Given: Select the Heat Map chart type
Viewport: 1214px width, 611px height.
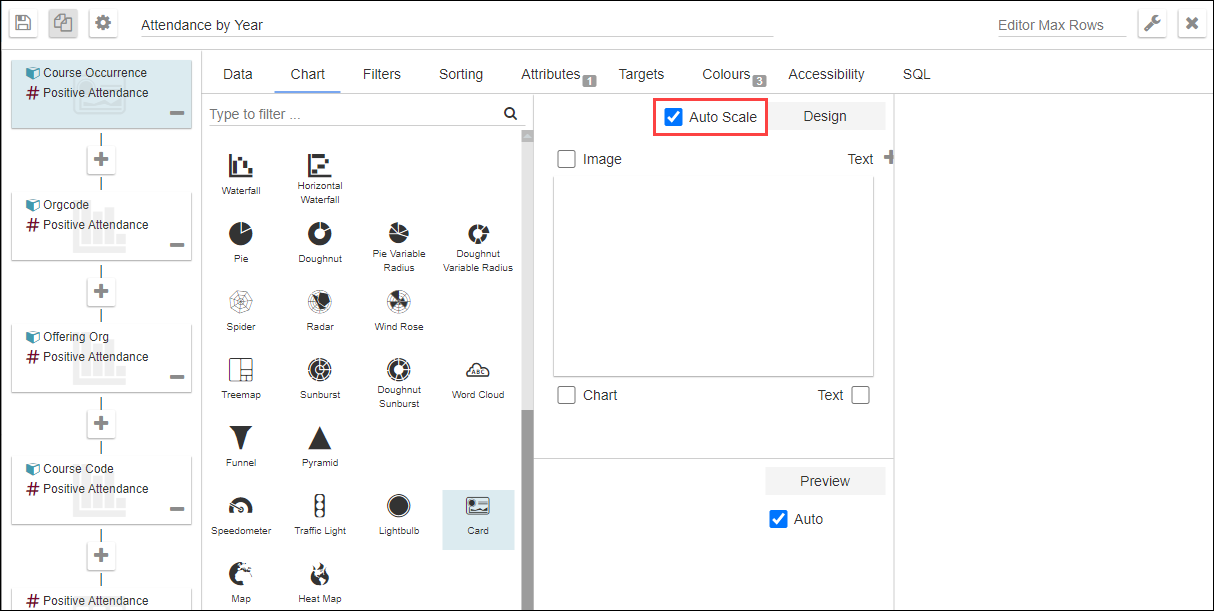Looking at the screenshot, I should pyautogui.click(x=319, y=574).
